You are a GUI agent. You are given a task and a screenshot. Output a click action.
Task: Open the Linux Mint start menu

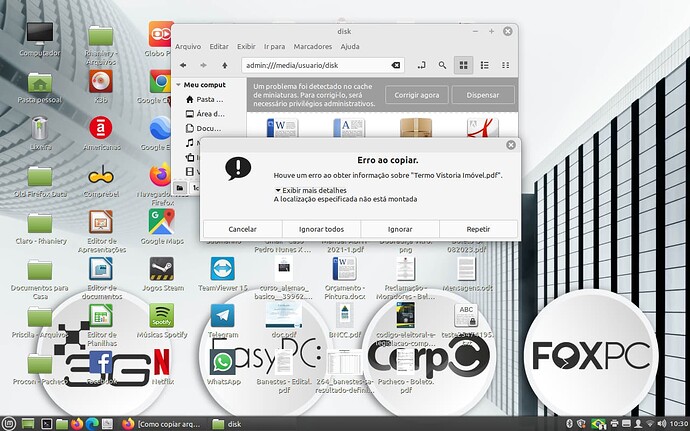9,424
